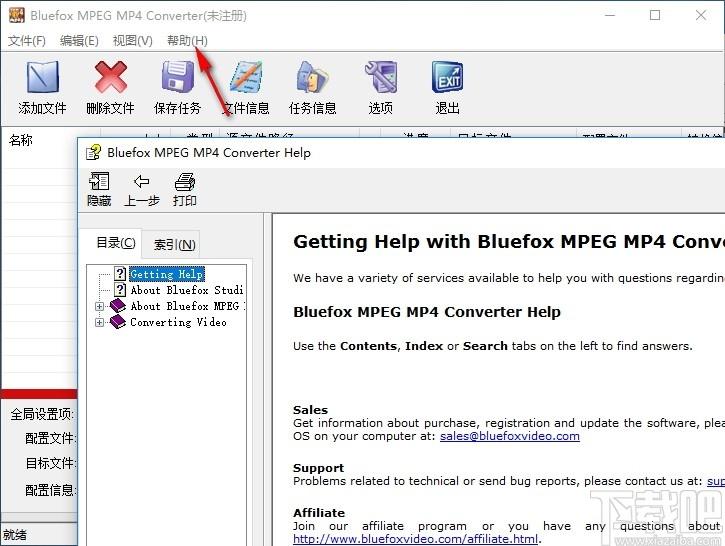Image resolution: width=725 pixels, height=546 pixels.
Task: Click the 删除文件 red X icon
Action: (x=111, y=77)
